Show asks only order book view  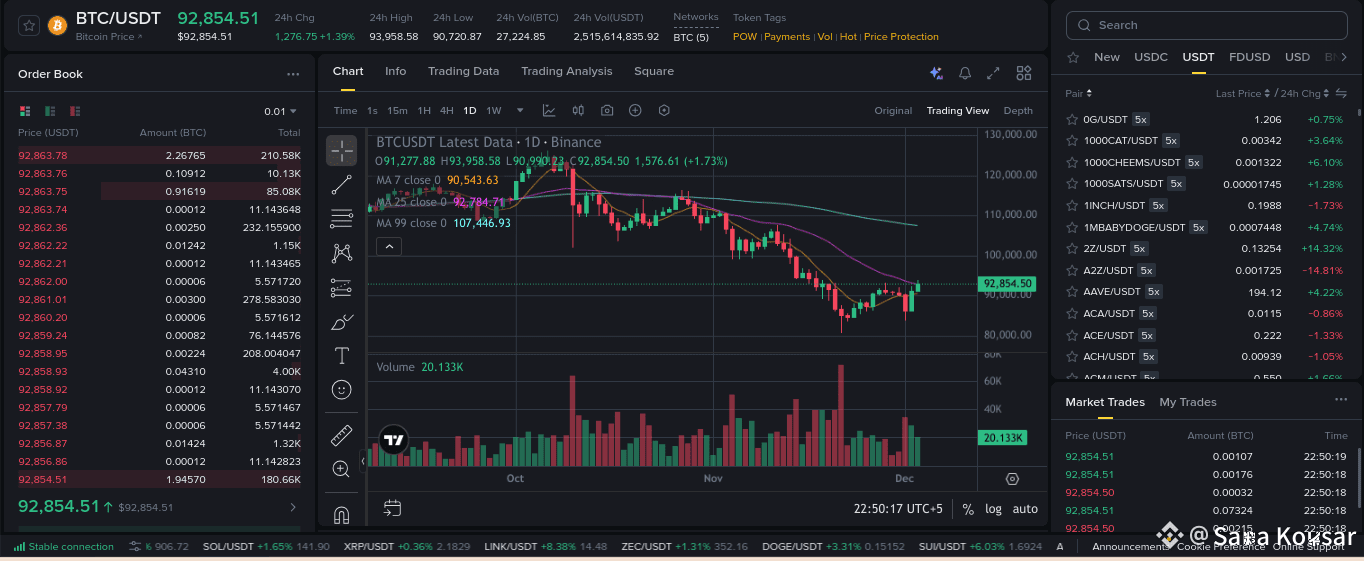click(75, 111)
